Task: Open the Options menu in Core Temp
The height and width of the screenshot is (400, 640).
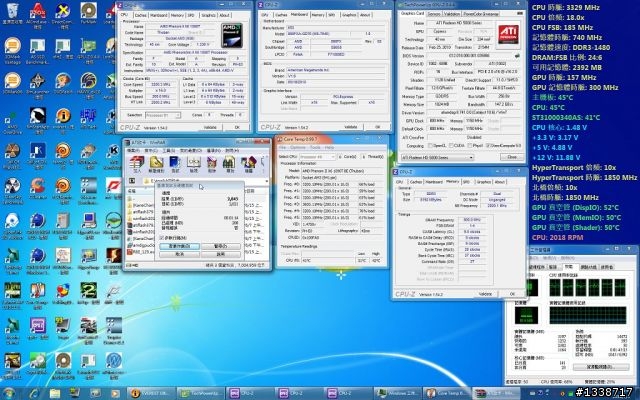Action: pyautogui.click(x=298, y=147)
